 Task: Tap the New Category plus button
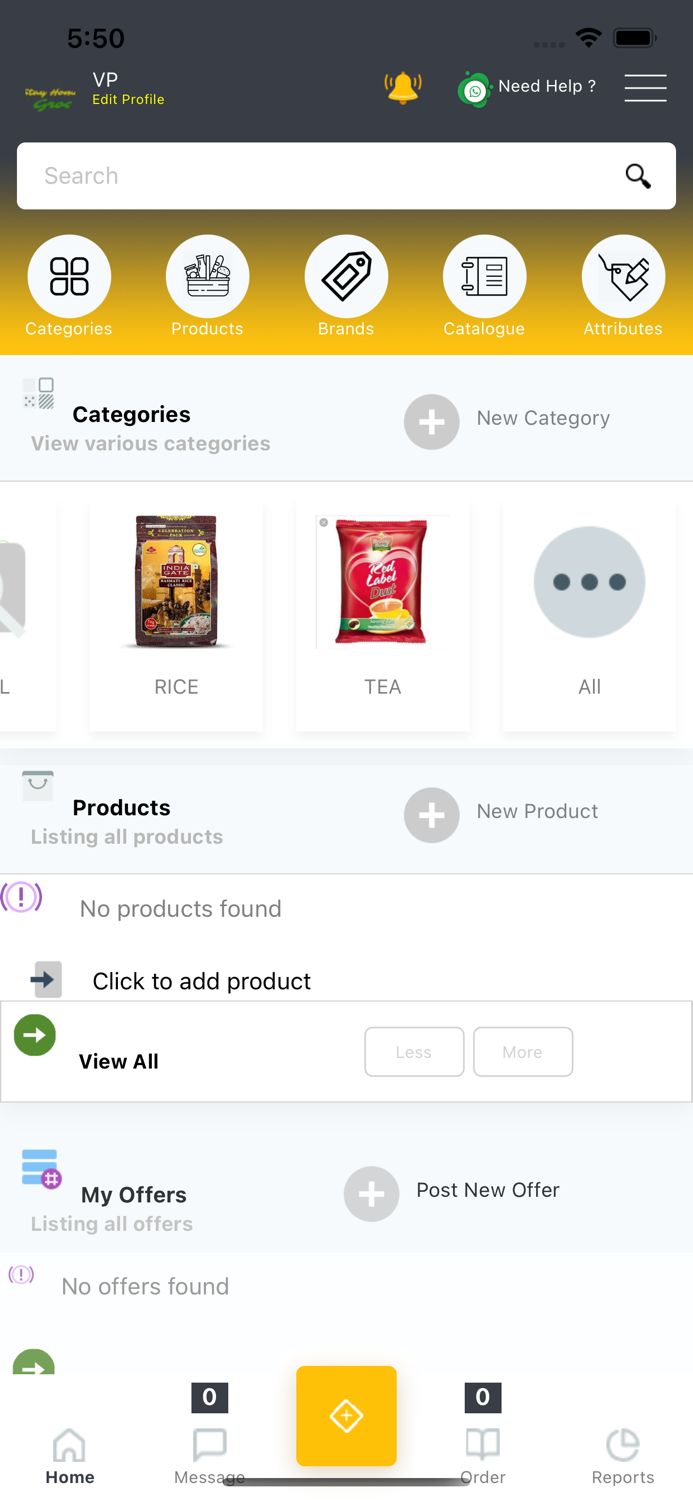(431, 422)
